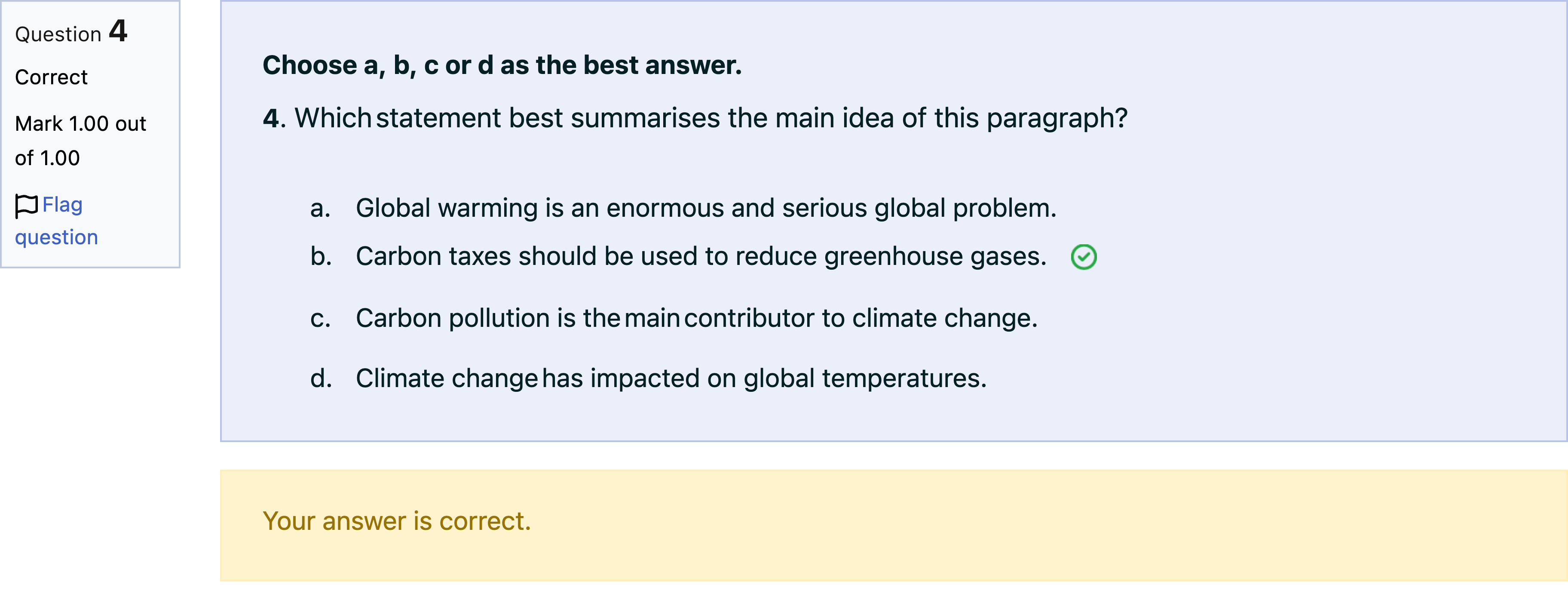Click the word question under Flag

[x=57, y=237]
